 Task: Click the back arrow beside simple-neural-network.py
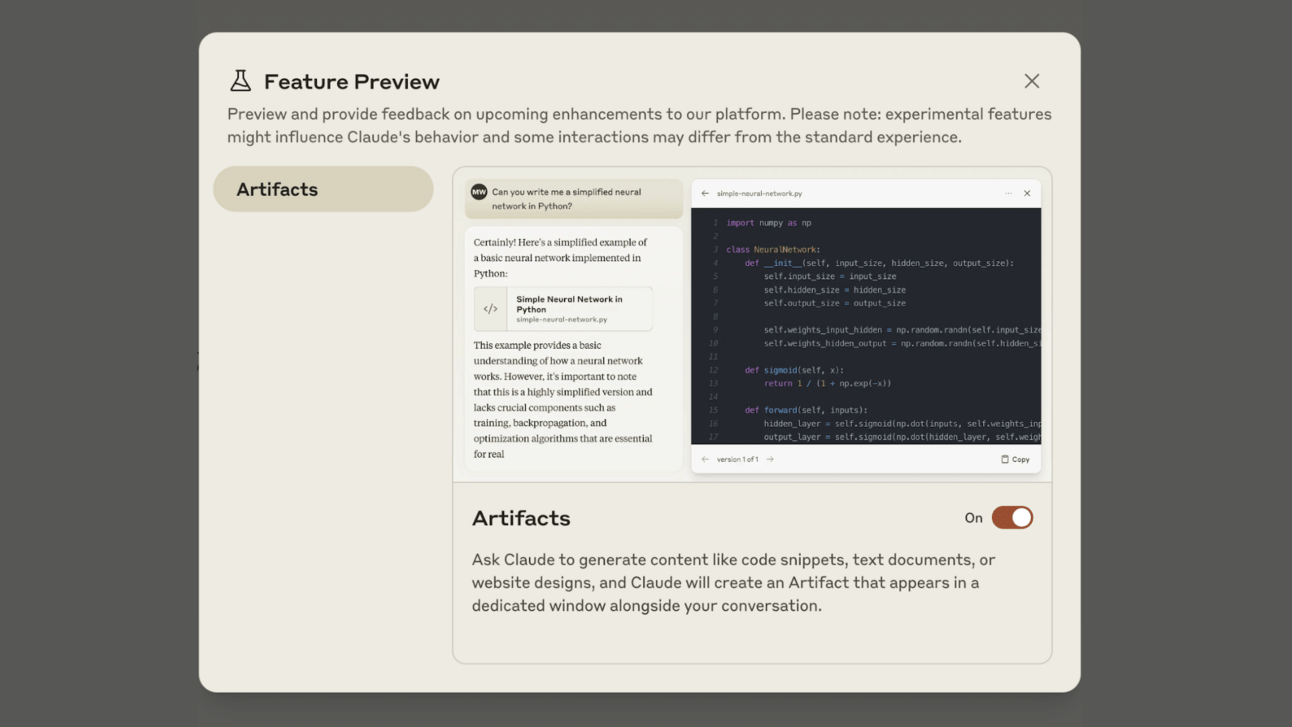pyautogui.click(x=705, y=194)
